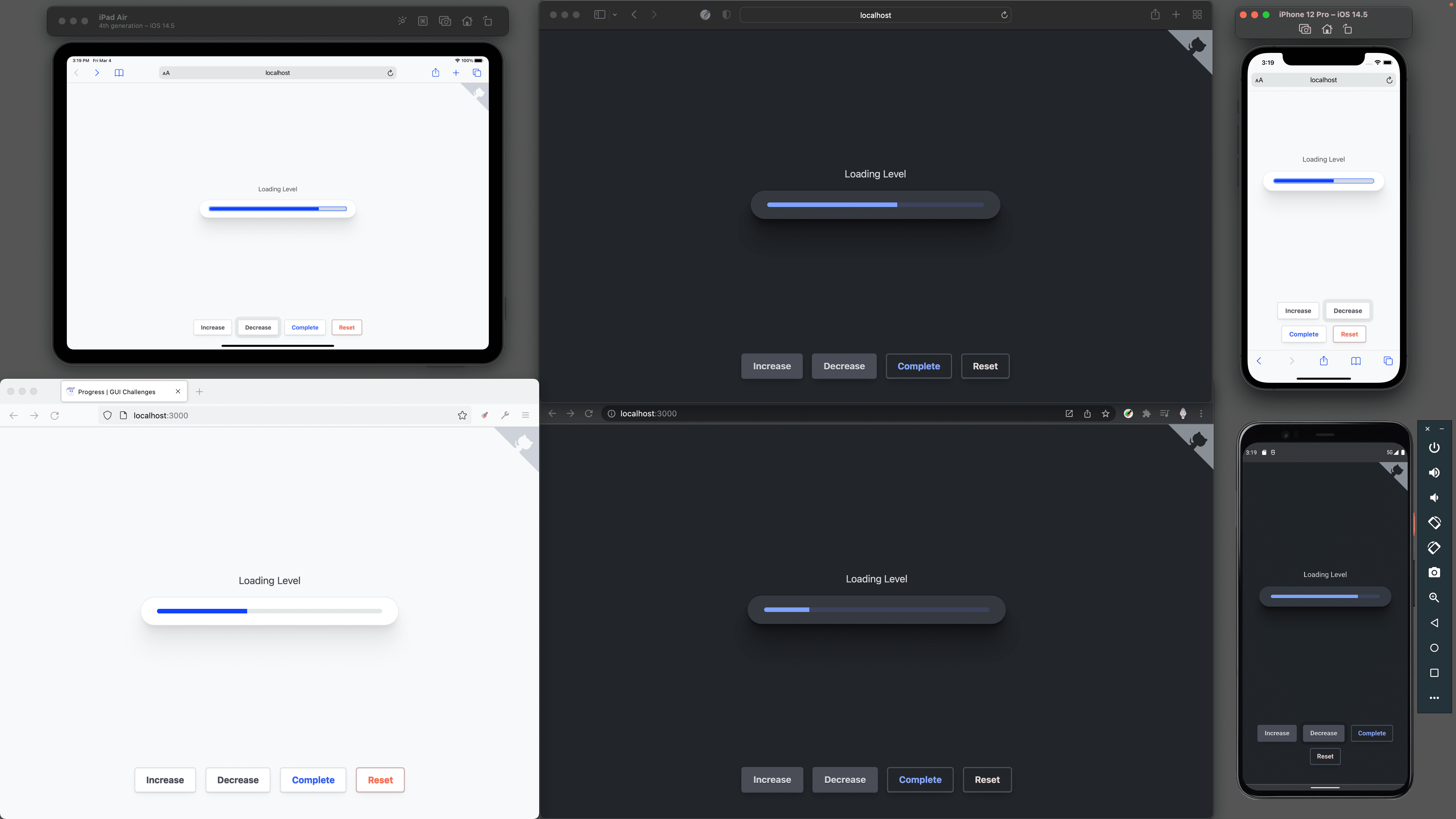1456x819 pixels.
Task: Click the Increase button in bottom-left view
Action: click(x=165, y=779)
